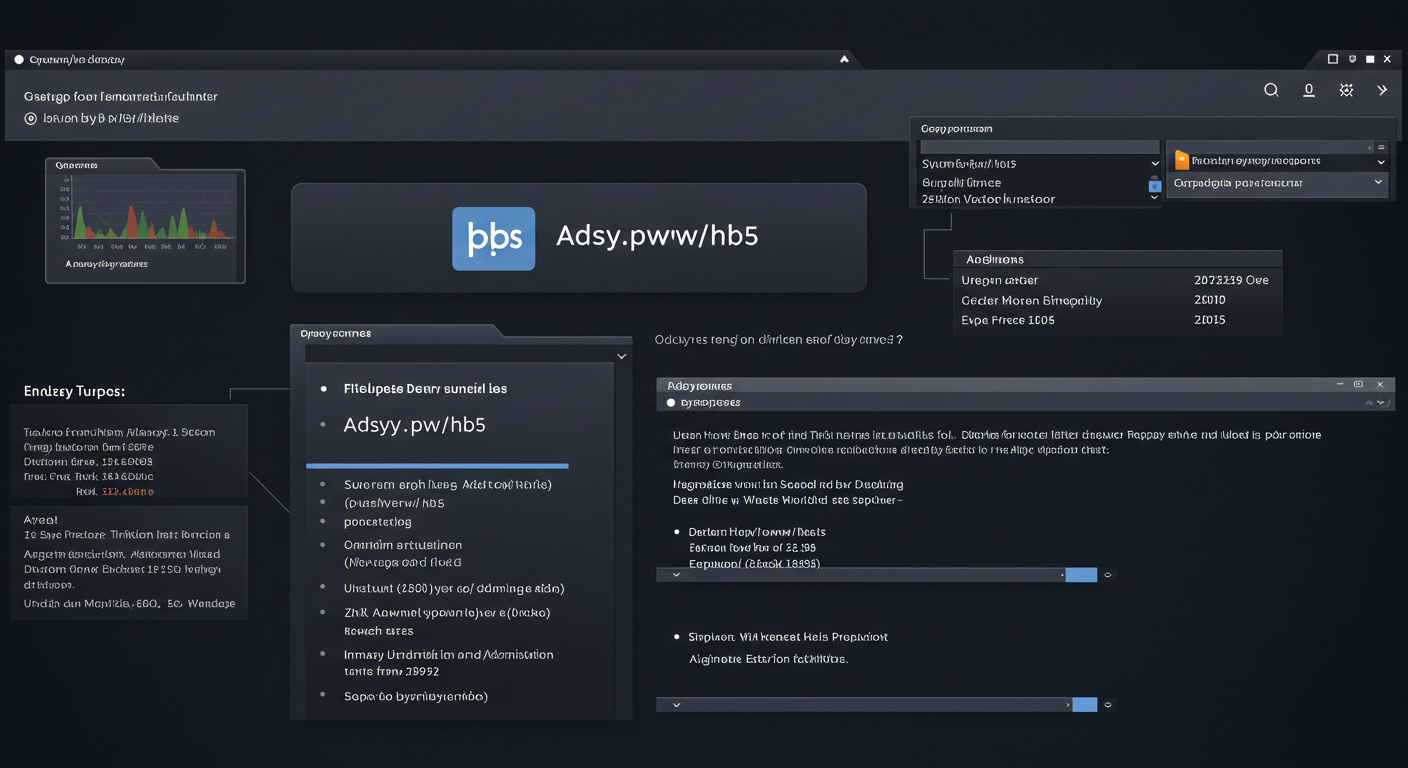Select the radio button under the top heading
Viewport: 1408px width, 768px height.
pos(31,118)
